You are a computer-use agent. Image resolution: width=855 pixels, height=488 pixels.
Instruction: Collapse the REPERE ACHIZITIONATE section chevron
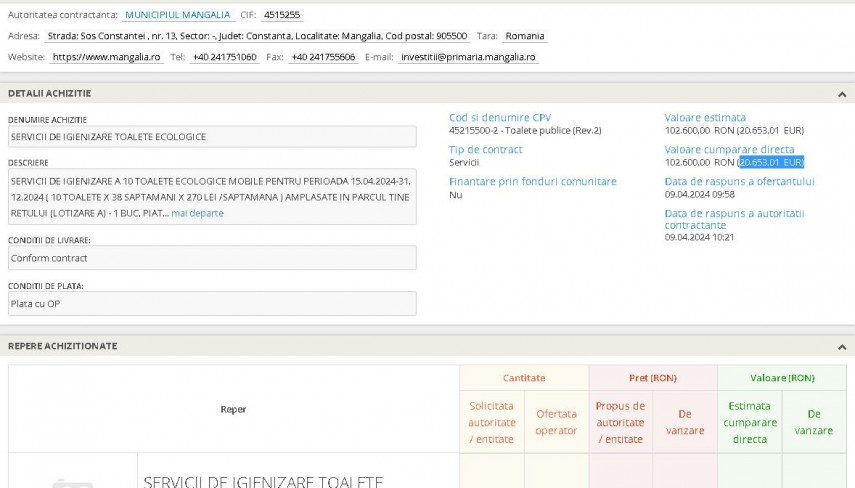841,346
